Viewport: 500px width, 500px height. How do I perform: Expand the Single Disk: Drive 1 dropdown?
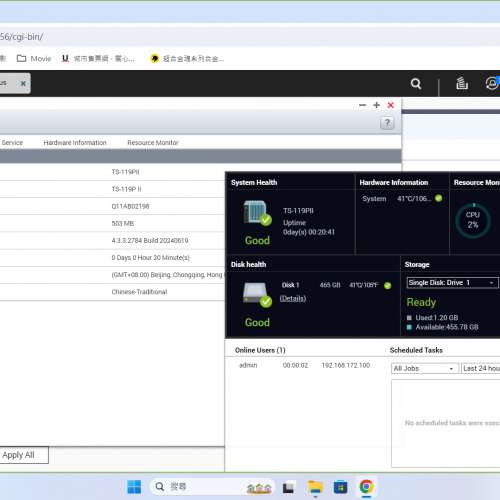point(452,283)
